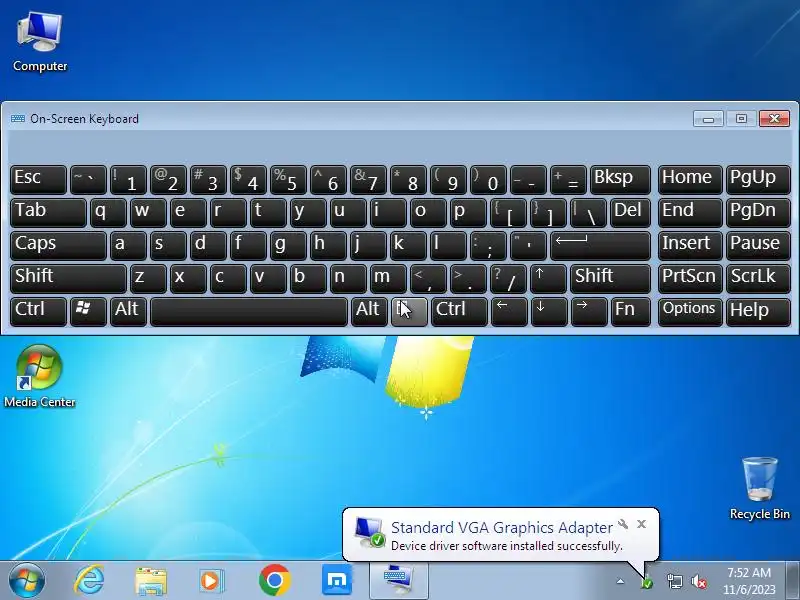Viewport: 800px width, 600px height.
Task: Click the Help key
Action: click(758, 312)
